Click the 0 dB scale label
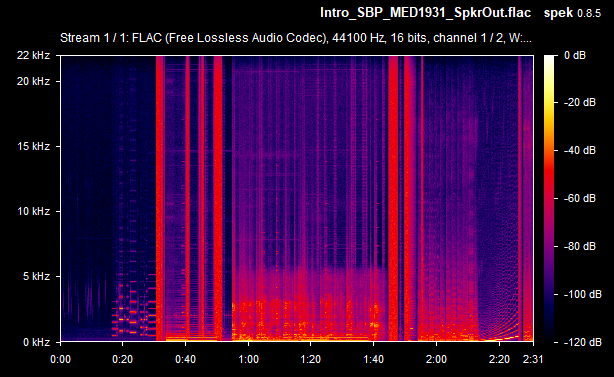 point(575,55)
